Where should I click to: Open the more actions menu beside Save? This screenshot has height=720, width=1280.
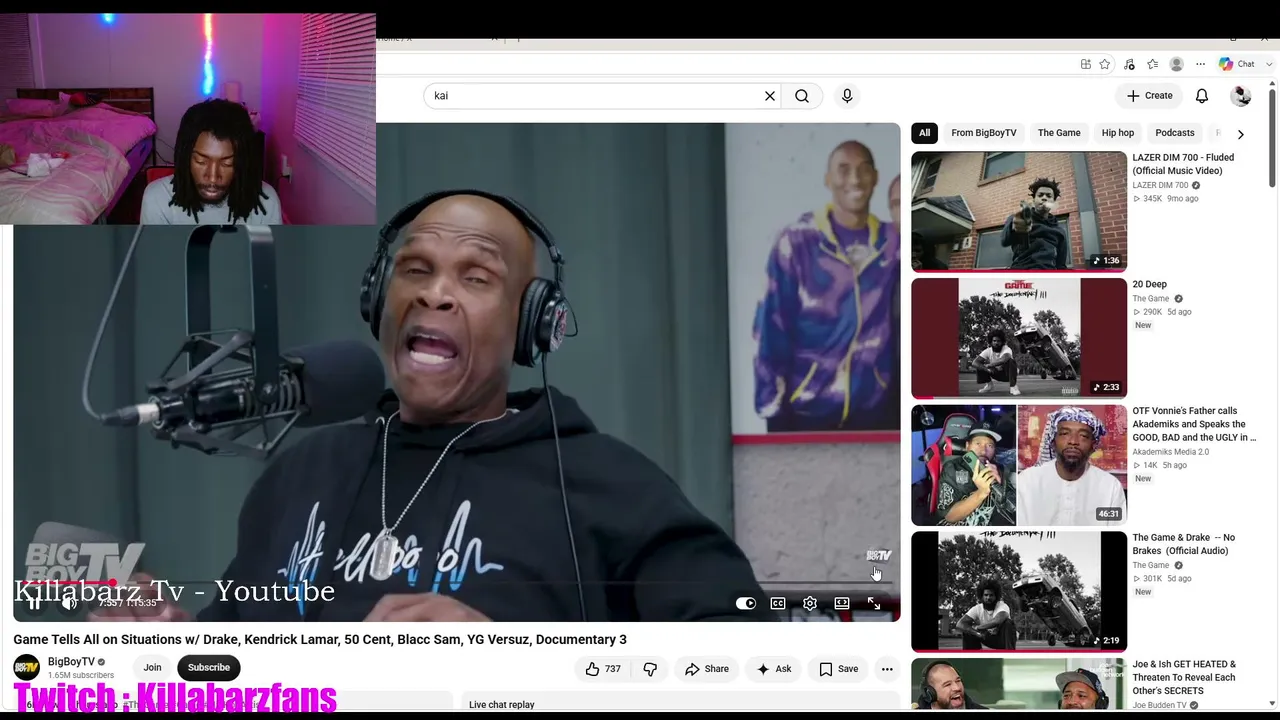(x=887, y=669)
